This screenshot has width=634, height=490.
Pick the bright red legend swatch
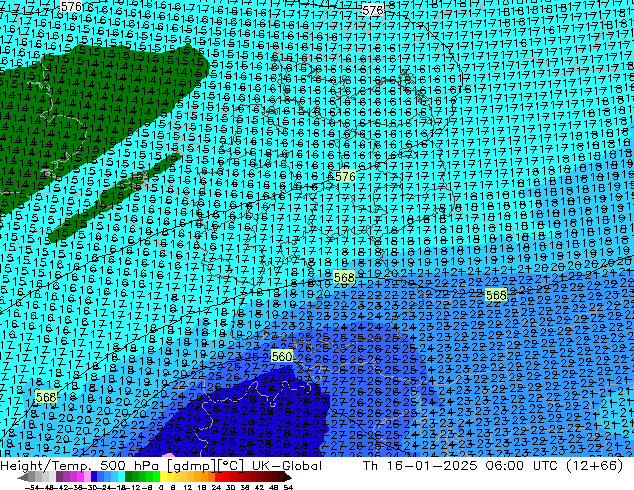click(218, 477)
